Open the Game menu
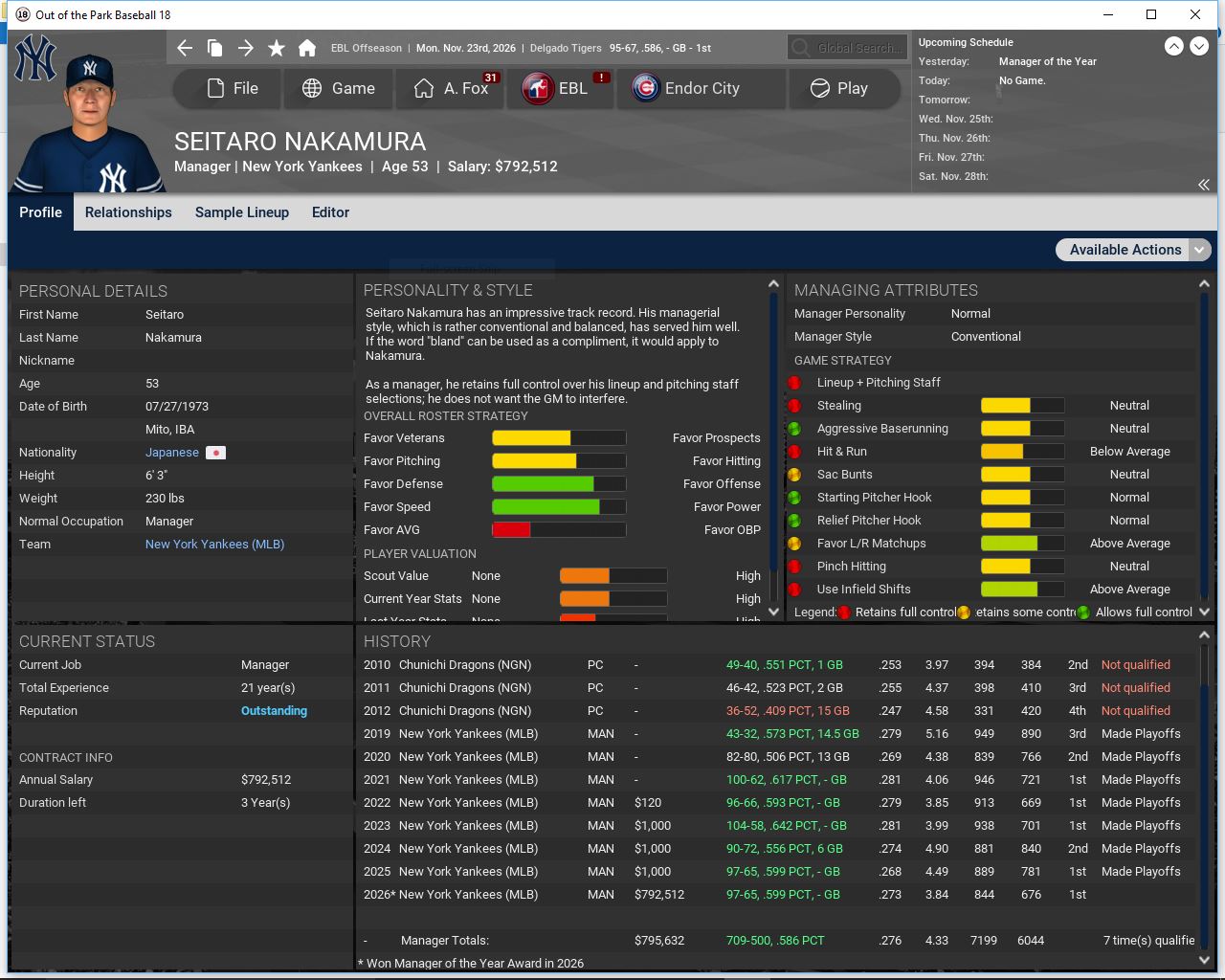1225x980 pixels. click(338, 88)
